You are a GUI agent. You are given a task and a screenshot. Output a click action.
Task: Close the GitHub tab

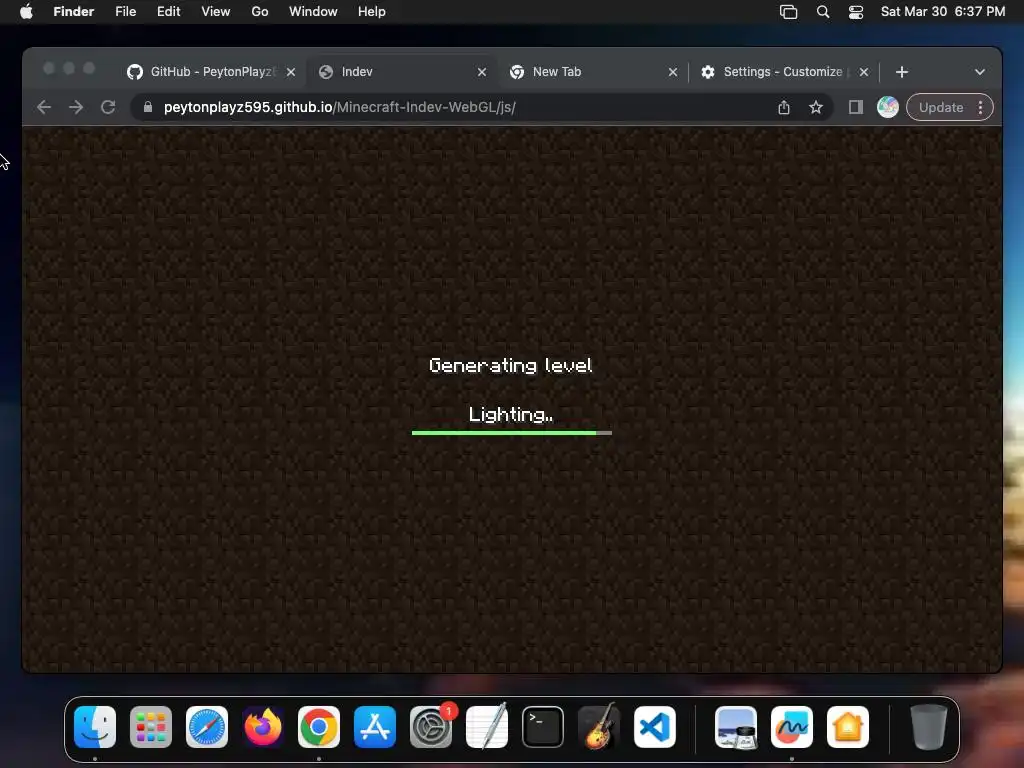point(291,72)
